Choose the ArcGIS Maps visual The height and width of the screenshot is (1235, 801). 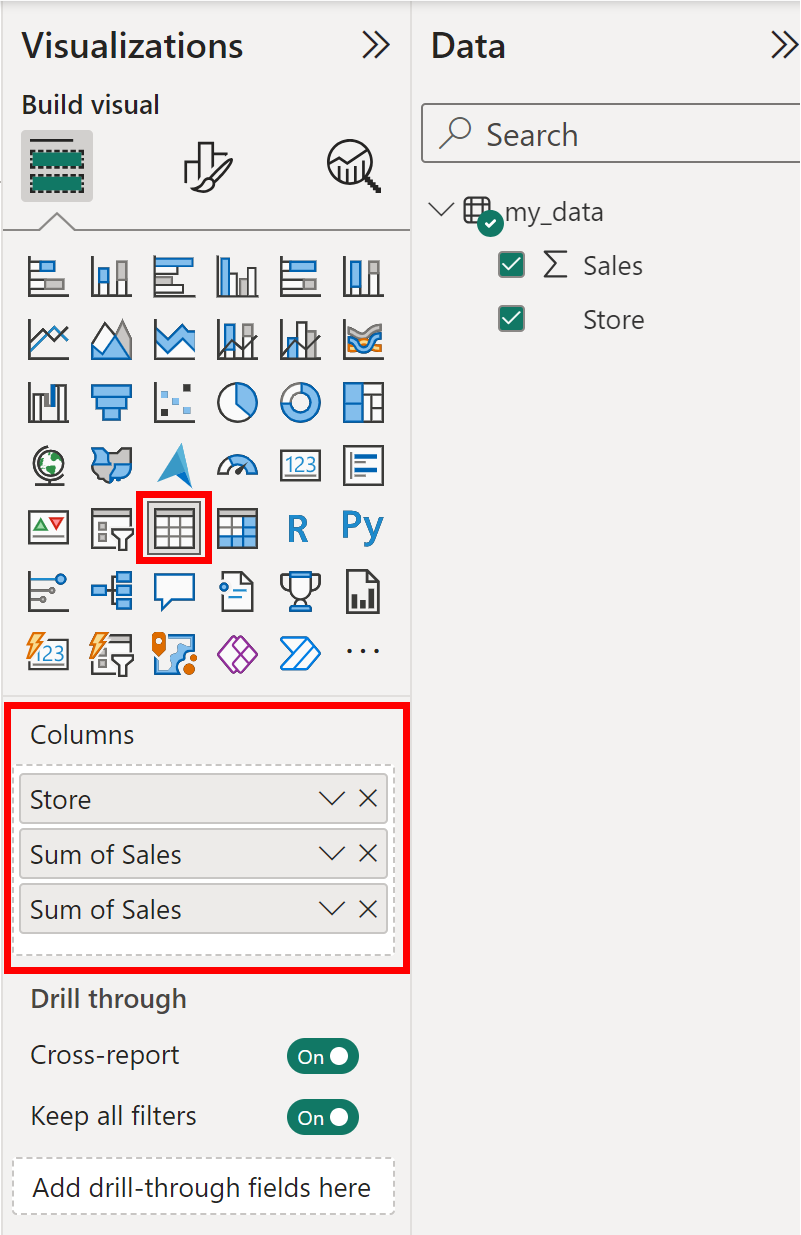click(174, 652)
